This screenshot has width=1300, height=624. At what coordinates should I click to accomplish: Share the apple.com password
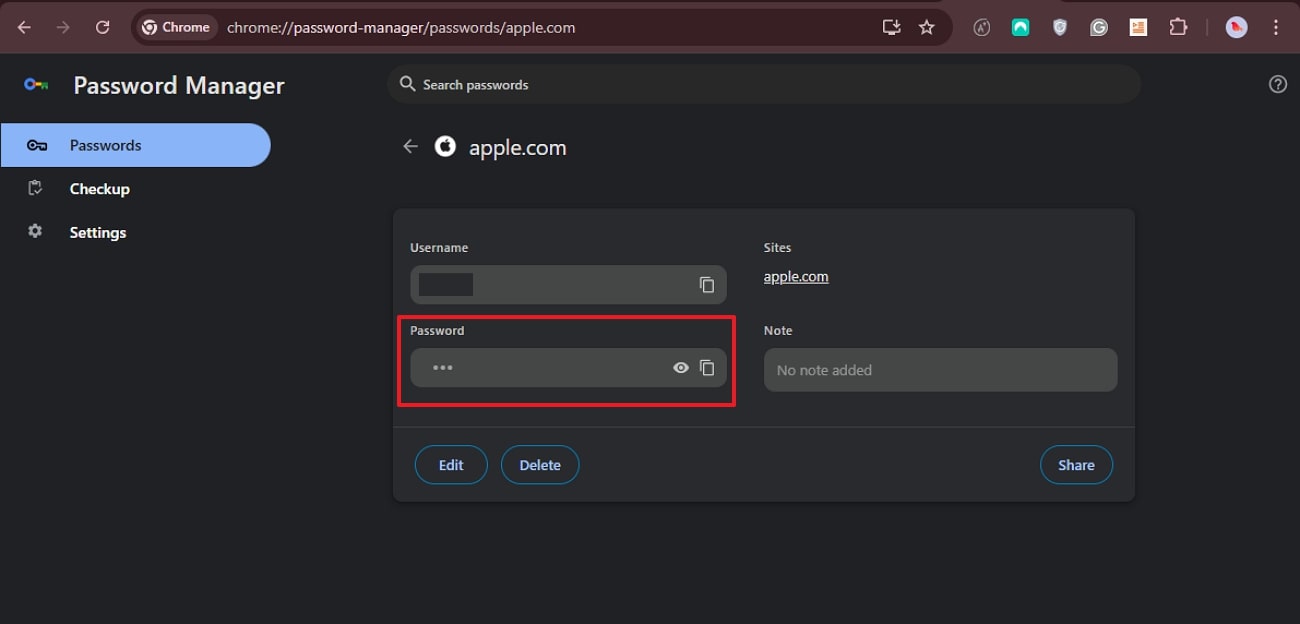[1076, 465]
